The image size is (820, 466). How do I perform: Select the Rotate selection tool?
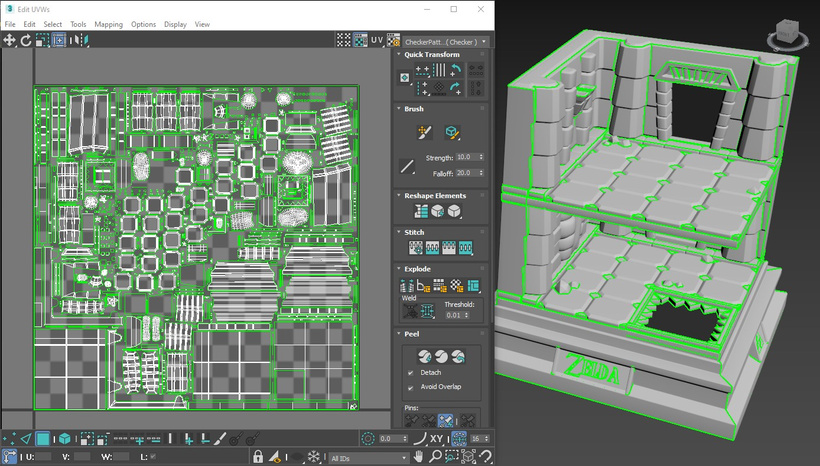tap(26, 40)
